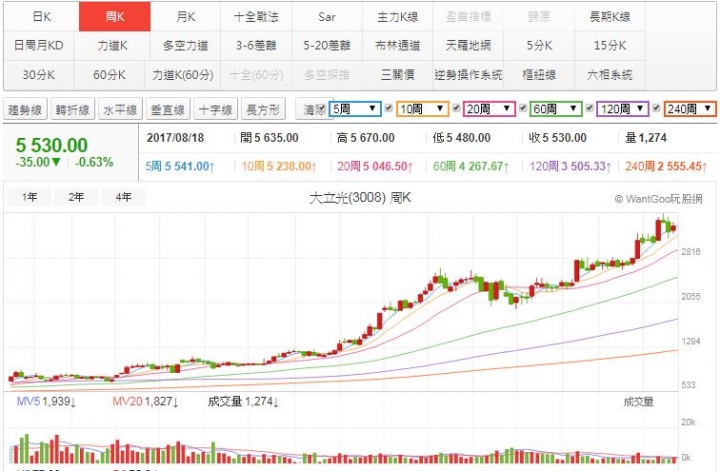Click the latest candlestick on chart
The width and height of the screenshot is (720, 471).
coord(673,228)
